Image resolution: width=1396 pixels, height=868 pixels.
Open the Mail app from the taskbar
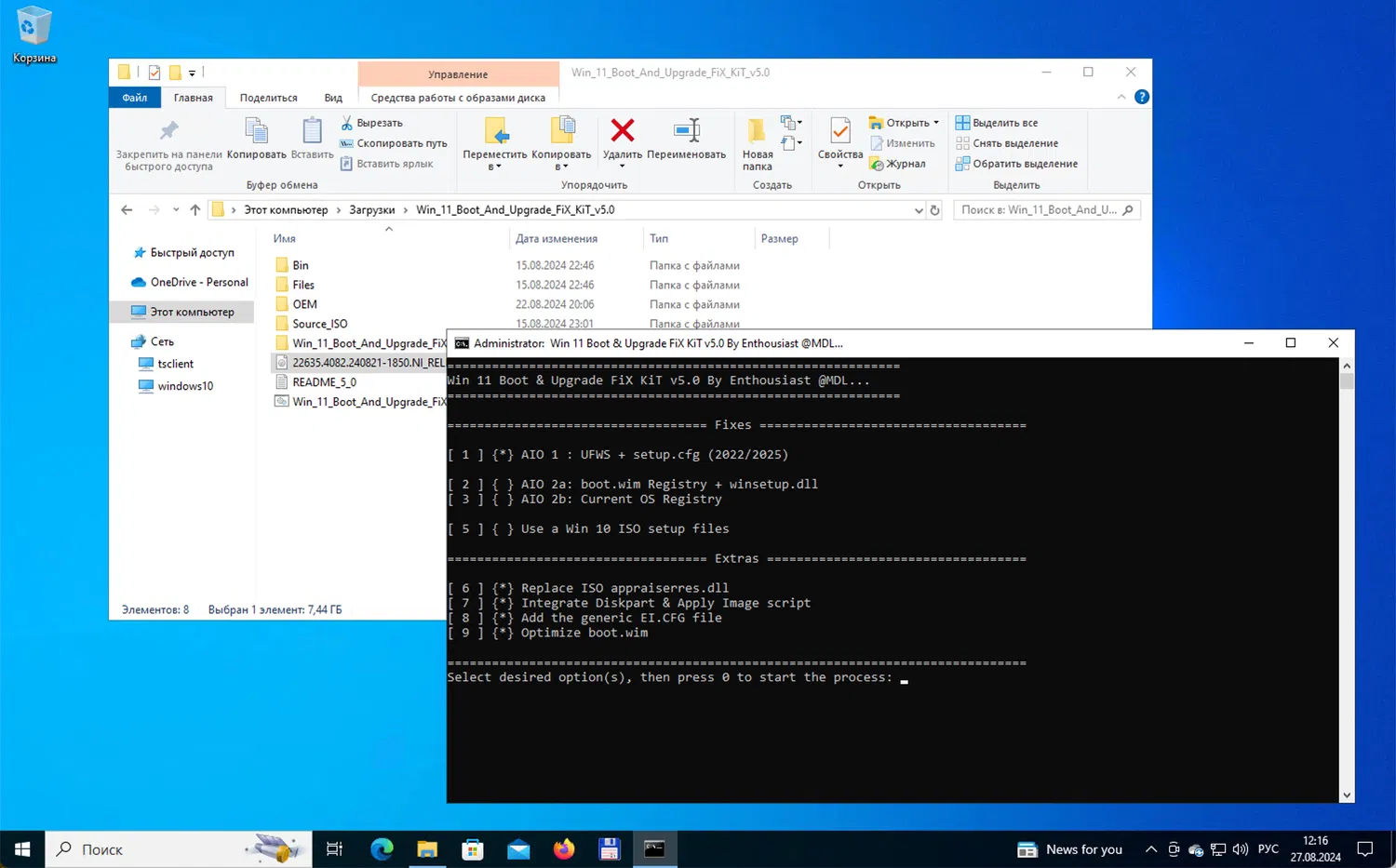(x=518, y=848)
